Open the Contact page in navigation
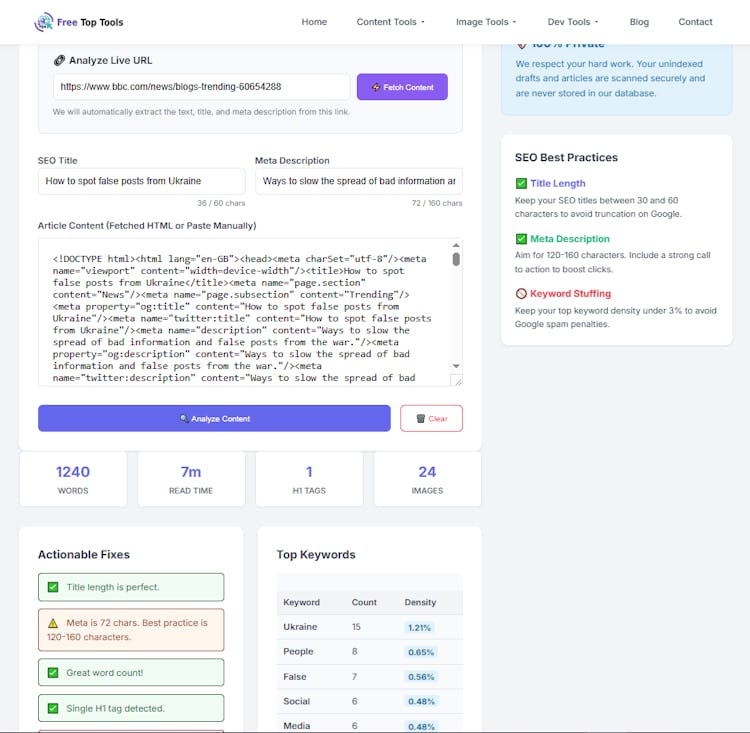Viewport: 750px width, 733px height. (x=695, y=22)
